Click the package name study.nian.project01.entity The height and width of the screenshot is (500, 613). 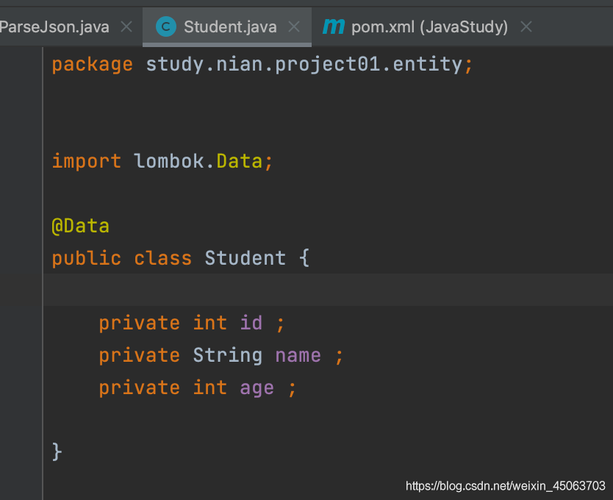pos(304,64)
